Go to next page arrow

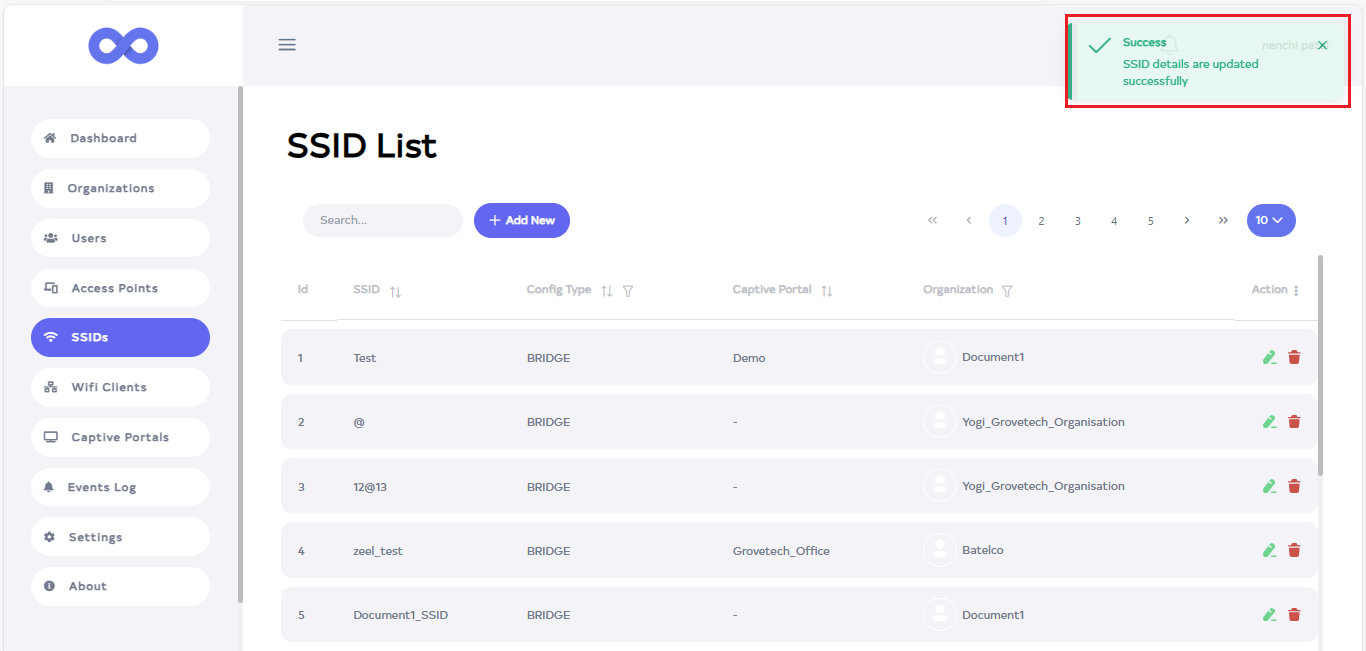pyautogui.click(x=1187, y=220)
